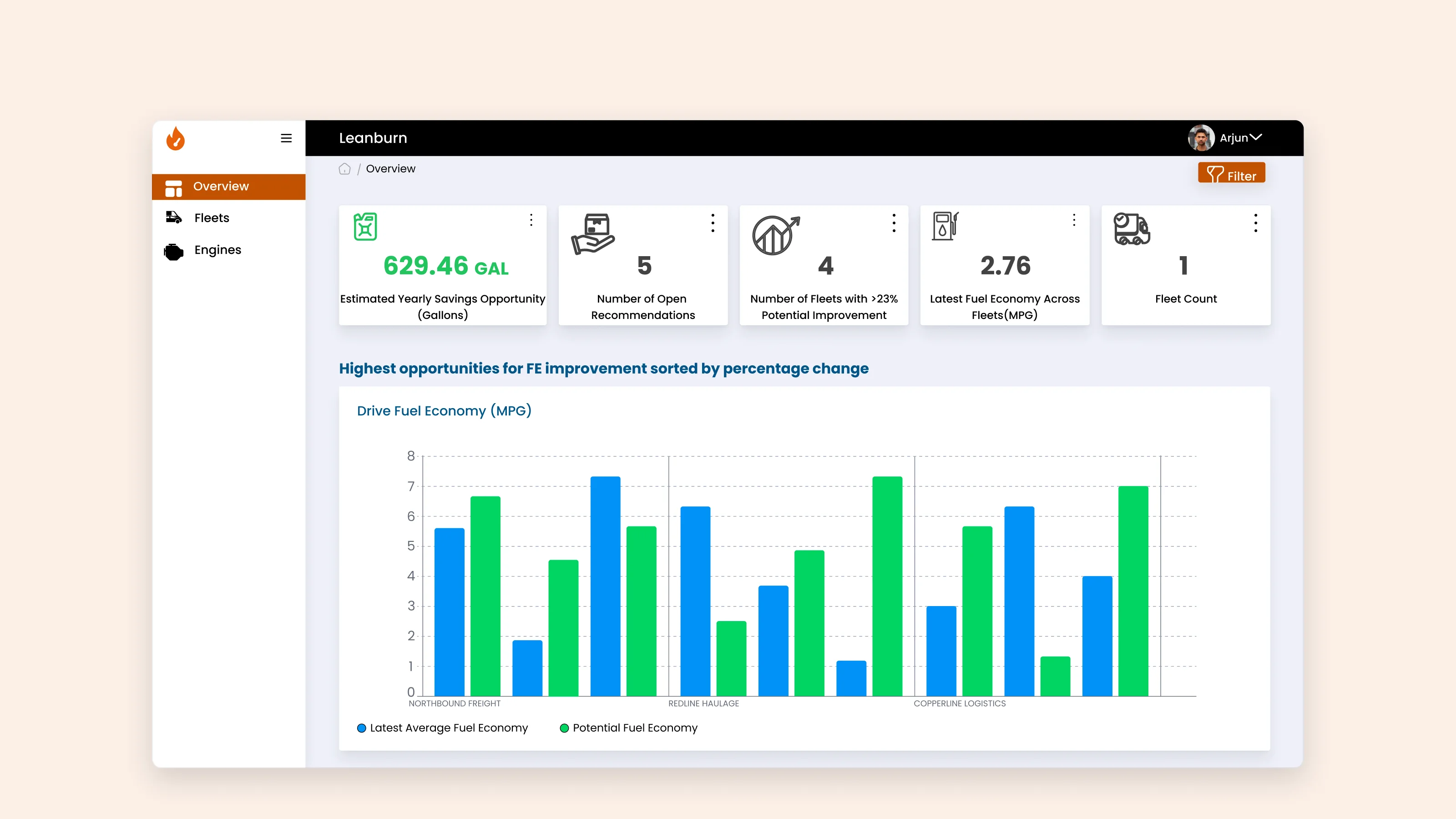Open the Filter button
This screenshot has width=1456, height=819.
click(x=1231, y=173)
